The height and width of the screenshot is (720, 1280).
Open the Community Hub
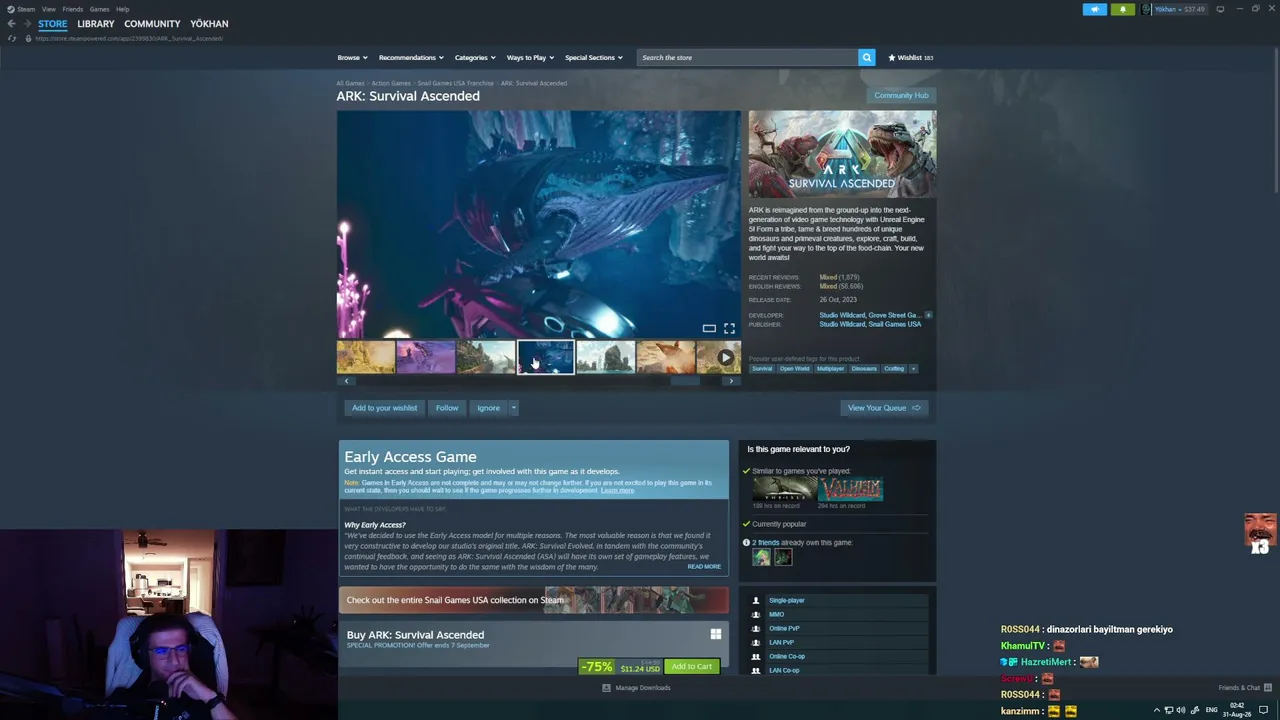[901, 95]
